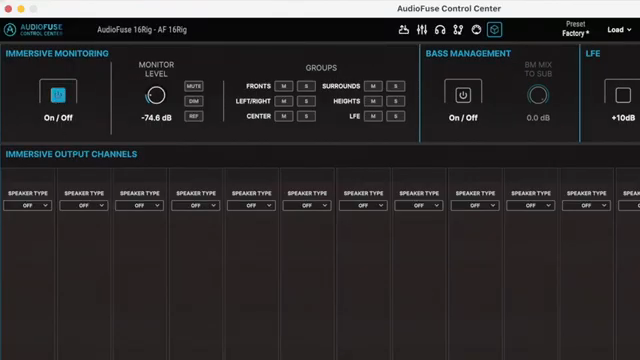Screen dimensions: 640x360
Task: Solo the SURROUNDS group
Action: pos(396,86)
